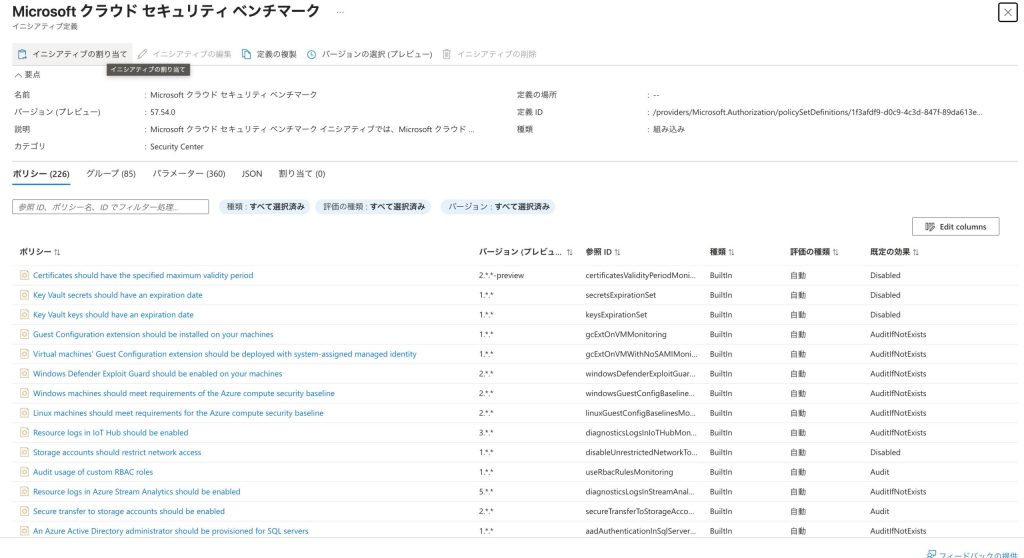Click the policy filter search field
The image size is (1024, 558).
[x=110, y=207]
